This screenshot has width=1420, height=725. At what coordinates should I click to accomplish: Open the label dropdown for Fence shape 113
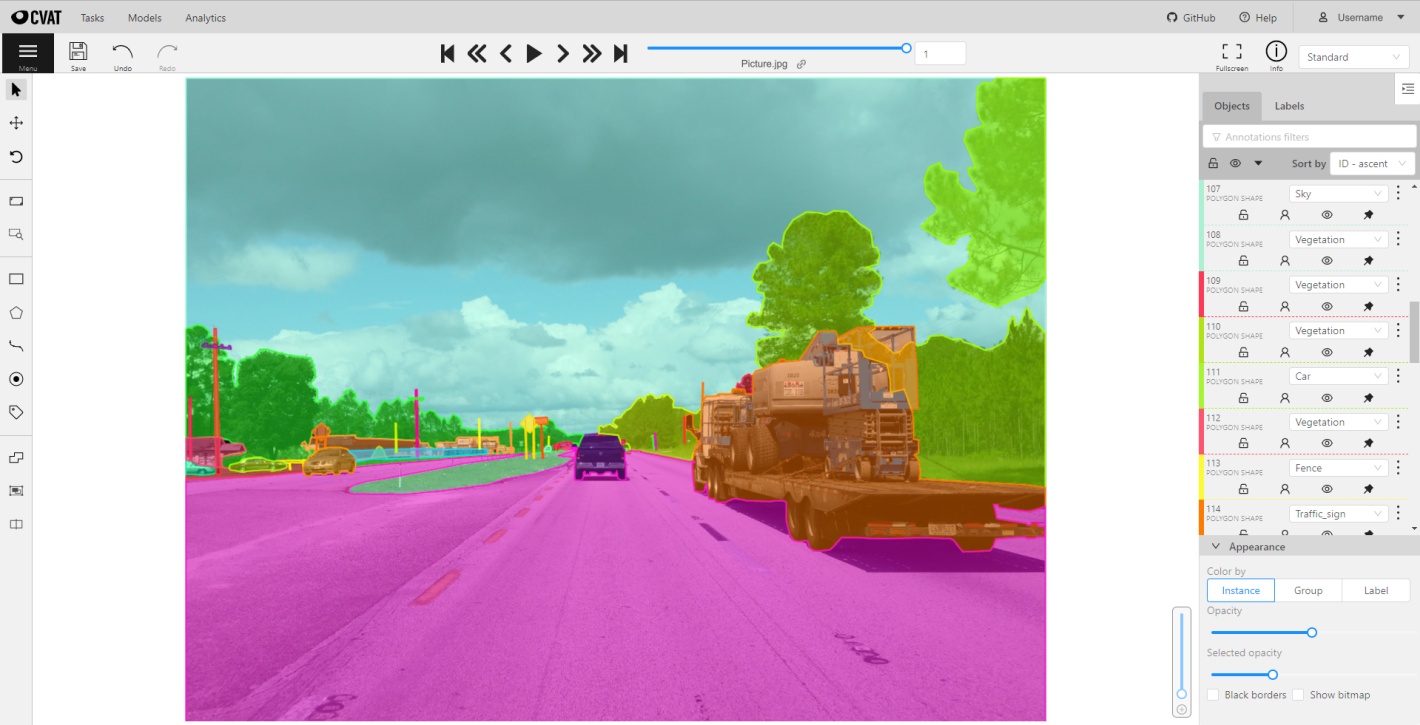pyautogui.click(x=1337, y=467)
